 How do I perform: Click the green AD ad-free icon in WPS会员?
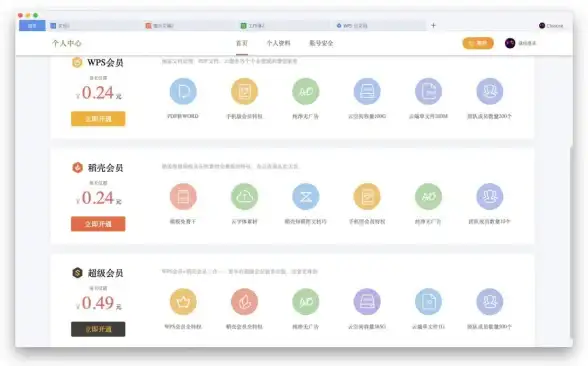[x=306, y=91]
